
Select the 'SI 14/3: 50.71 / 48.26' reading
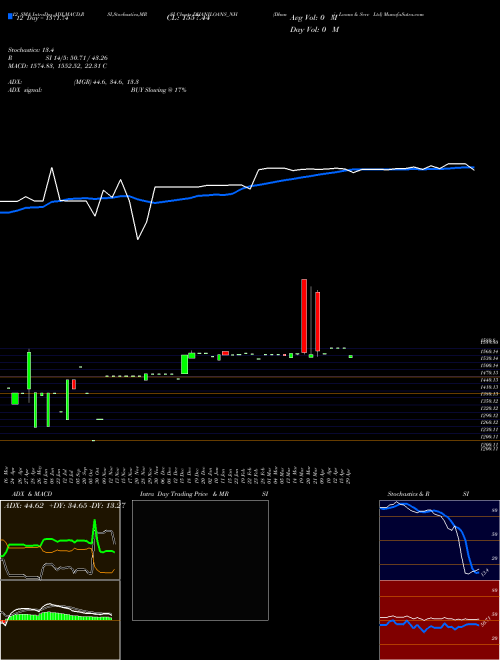(x=77, y=58)
